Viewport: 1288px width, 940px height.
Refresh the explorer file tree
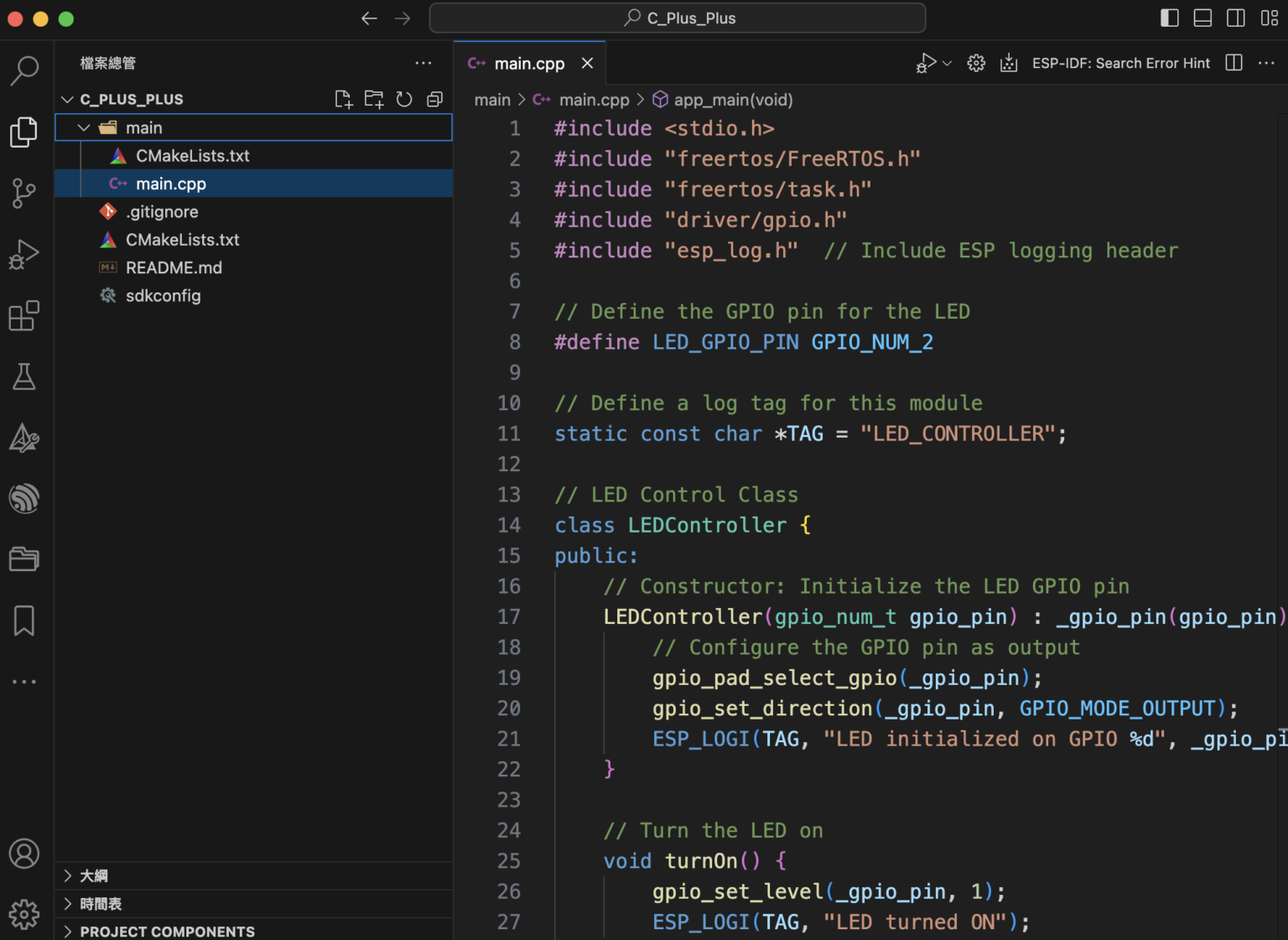coord(404,99)
